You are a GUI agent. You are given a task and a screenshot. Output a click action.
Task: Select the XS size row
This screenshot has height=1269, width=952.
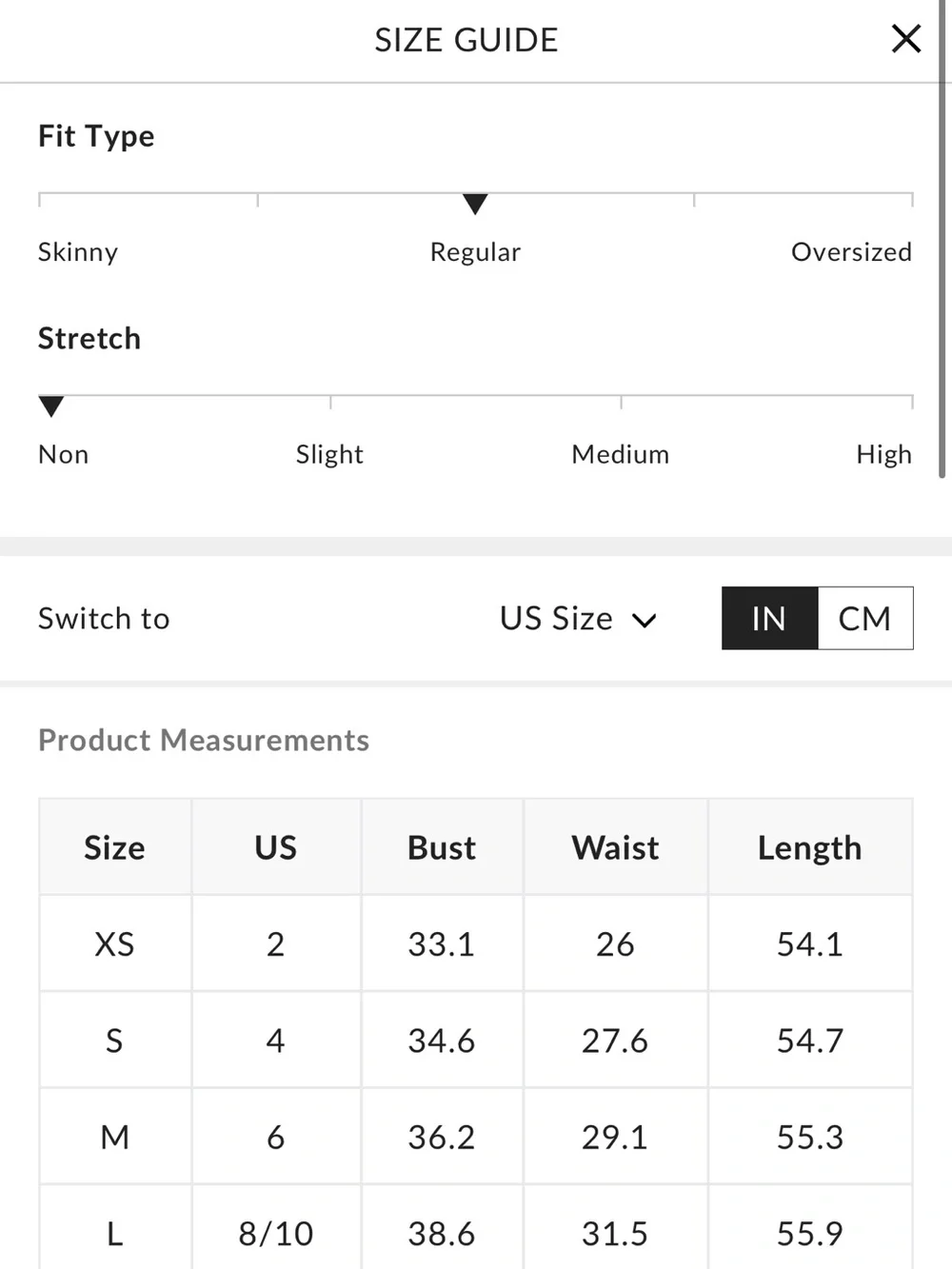click(476, 943)
